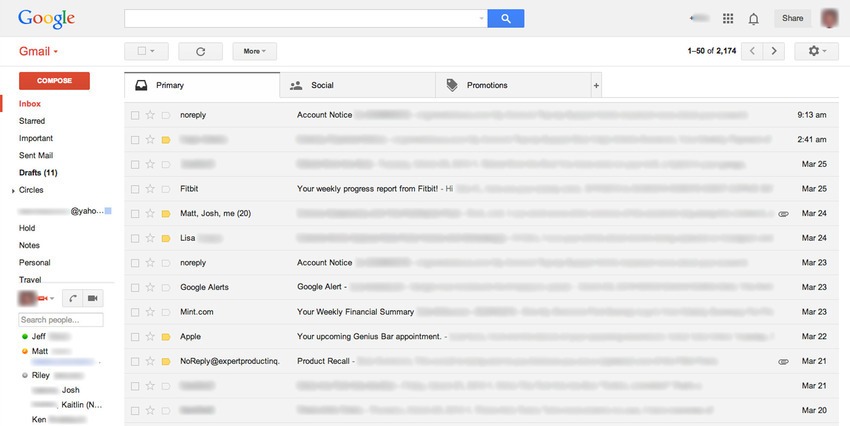The width and height of the screenshot is (850, 426).
Task: Open the notifications bell
Action: click(754, 18)
